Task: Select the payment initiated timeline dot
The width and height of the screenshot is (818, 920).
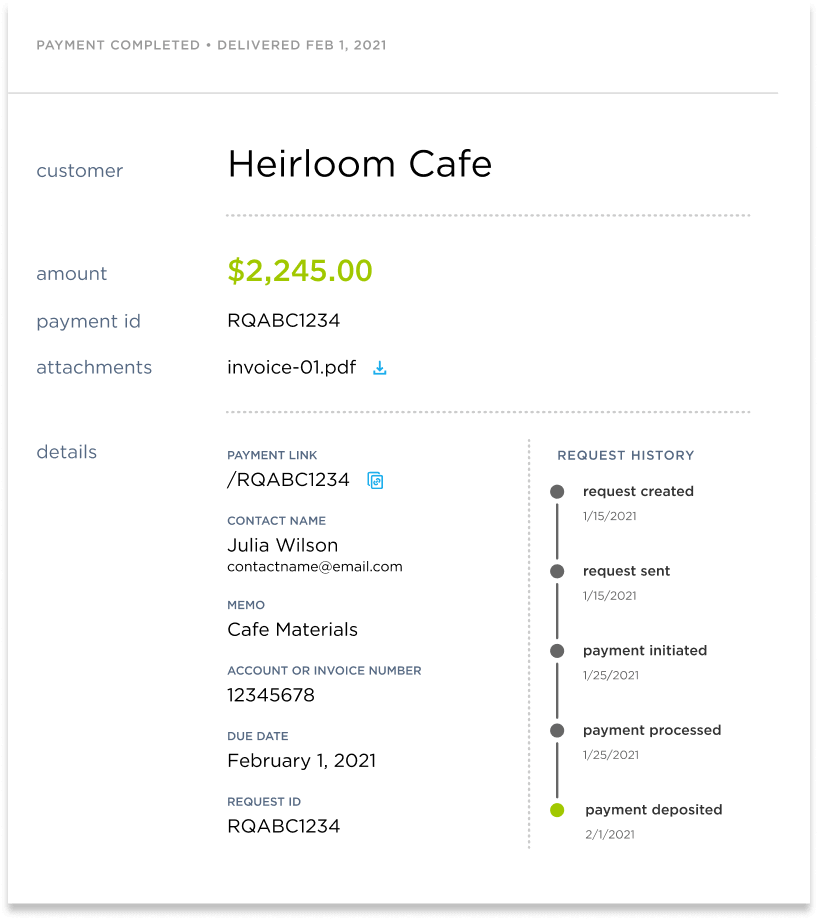Action: pos(557,651)
